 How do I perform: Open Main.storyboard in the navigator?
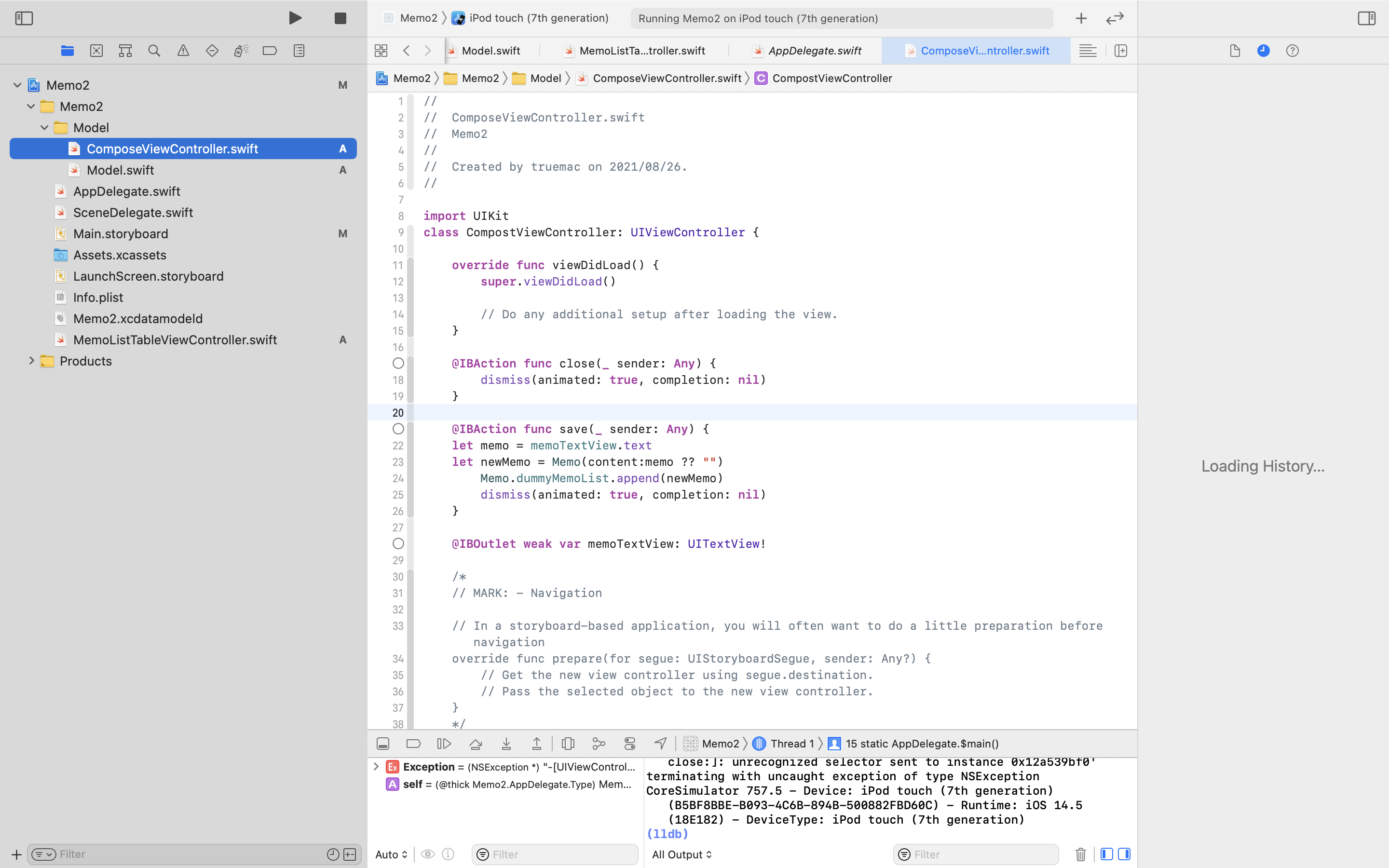(121, 234)
